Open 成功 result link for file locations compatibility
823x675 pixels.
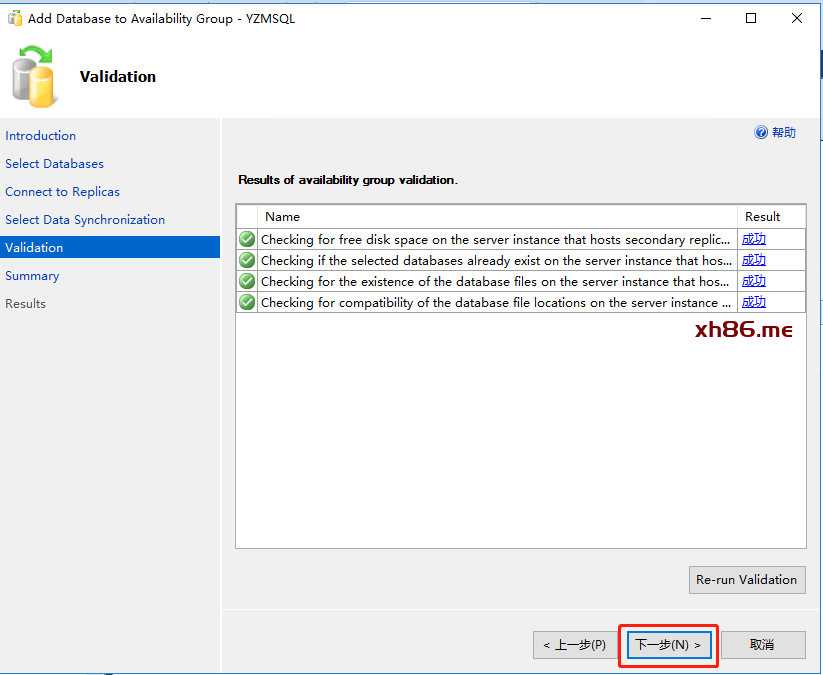click(753, 302)
